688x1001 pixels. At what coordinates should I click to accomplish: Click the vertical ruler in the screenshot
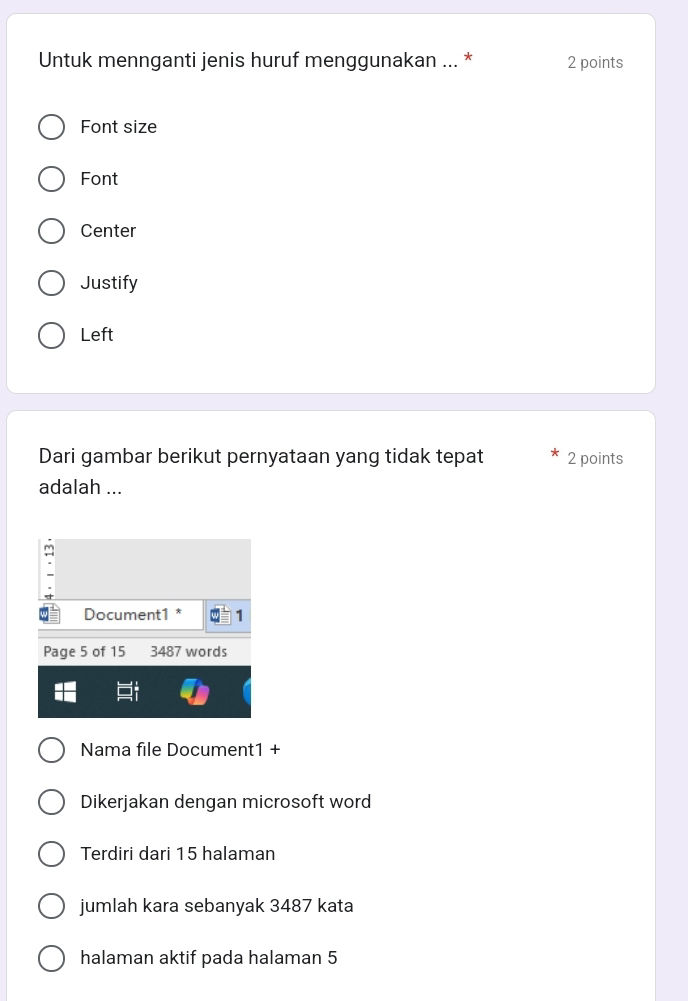click(47, 570)
